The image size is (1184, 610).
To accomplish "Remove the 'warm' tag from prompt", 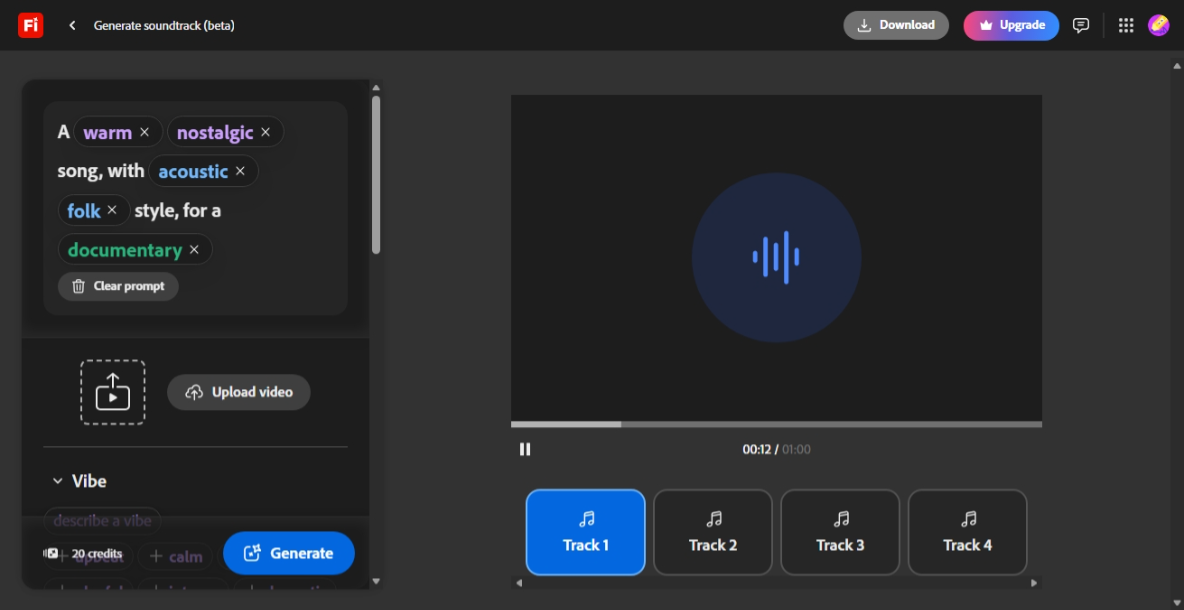I will (x=144, y=132).
